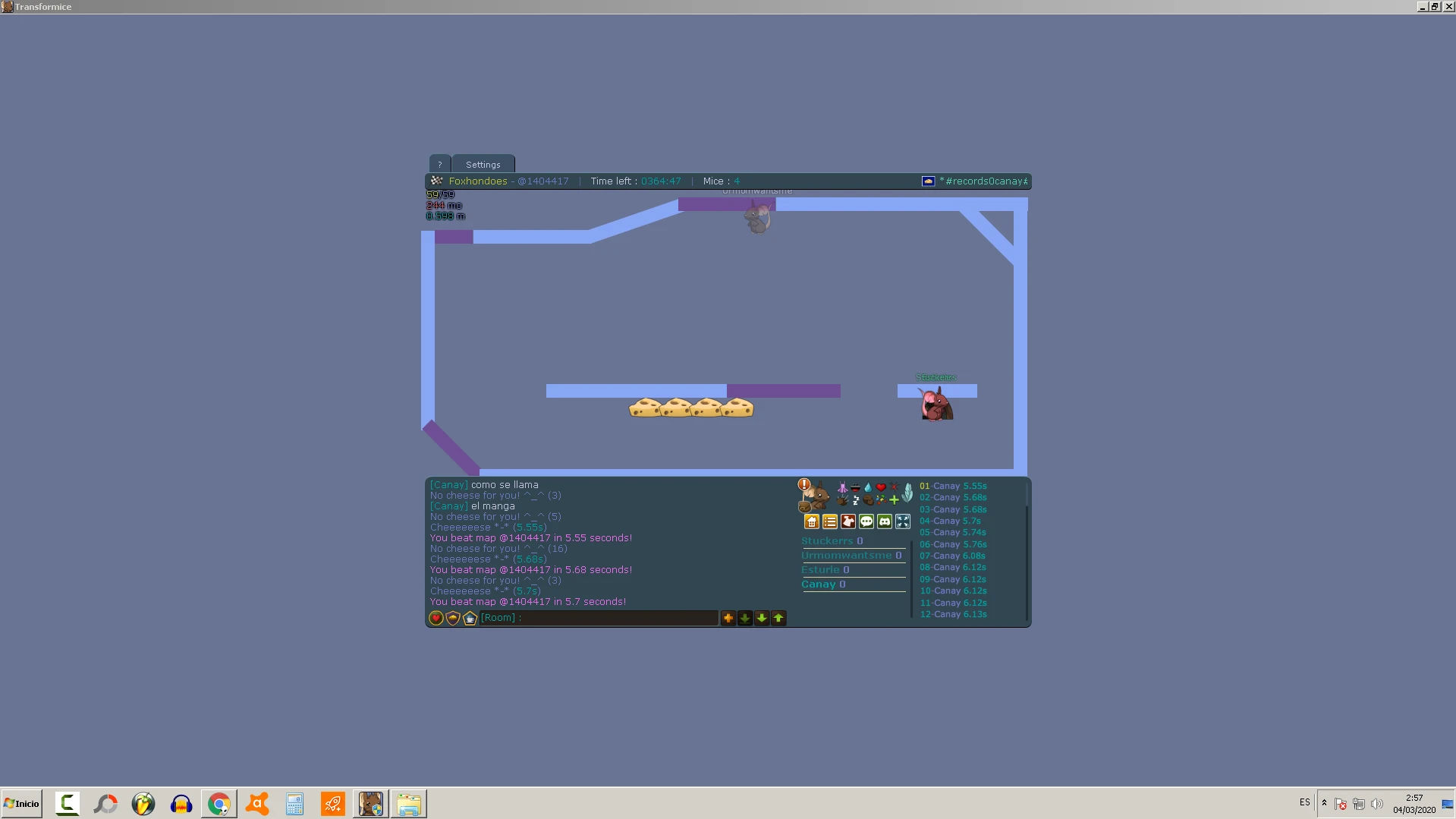The image size is (1456, 819).
Task: Open the orange rocket app in taskbar
Action: click(x=333, y=804)
